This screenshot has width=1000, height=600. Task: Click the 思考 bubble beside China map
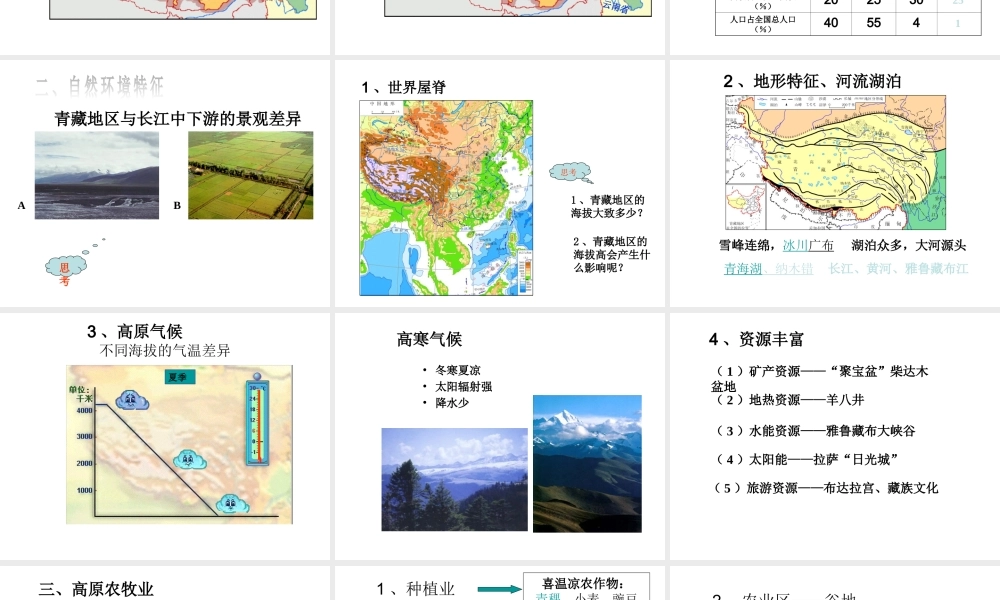(569, 172)
